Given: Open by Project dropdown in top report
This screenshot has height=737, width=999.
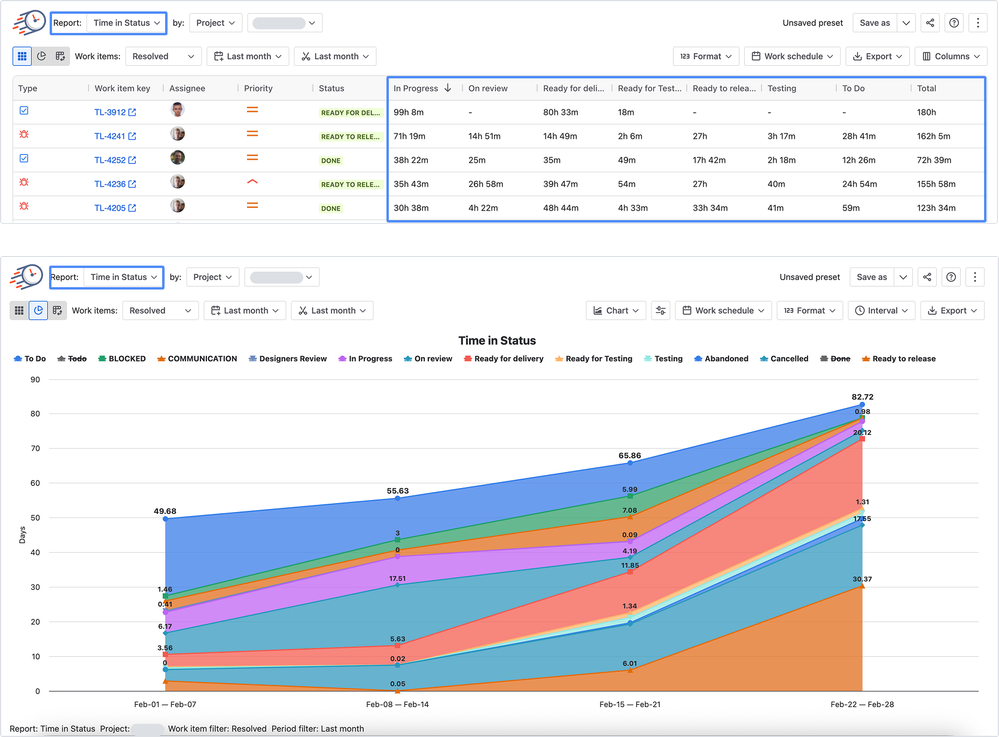Looking at the screenshot, I should [x=215, y=23].
